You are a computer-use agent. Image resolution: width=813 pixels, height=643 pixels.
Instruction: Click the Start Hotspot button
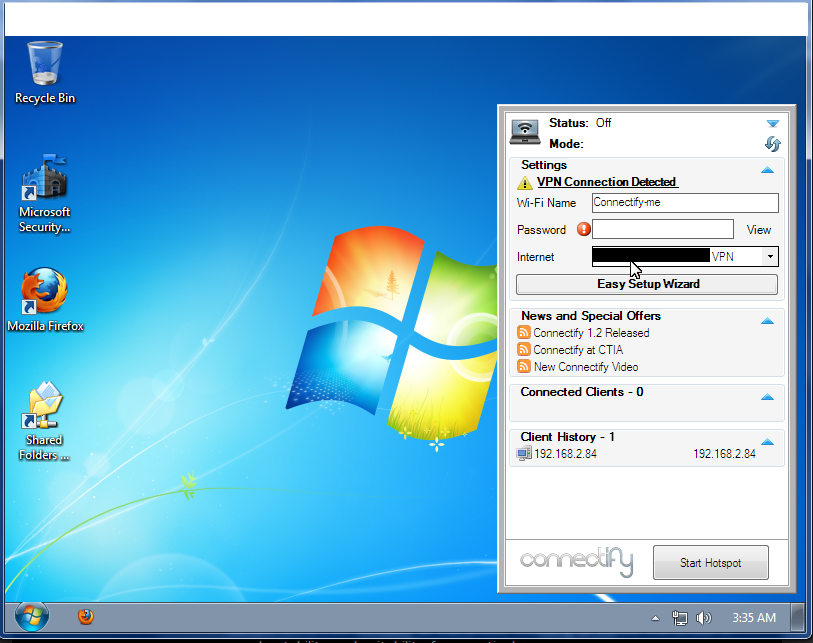click(710, 563)
